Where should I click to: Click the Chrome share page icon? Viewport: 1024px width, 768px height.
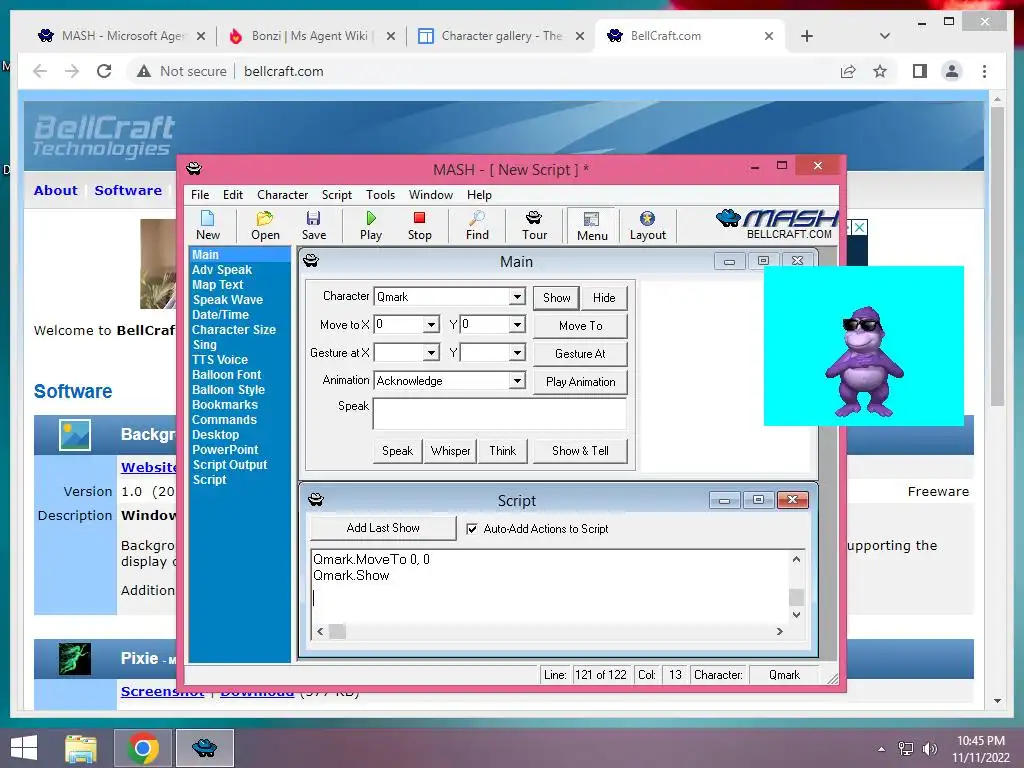coord(848,71)
